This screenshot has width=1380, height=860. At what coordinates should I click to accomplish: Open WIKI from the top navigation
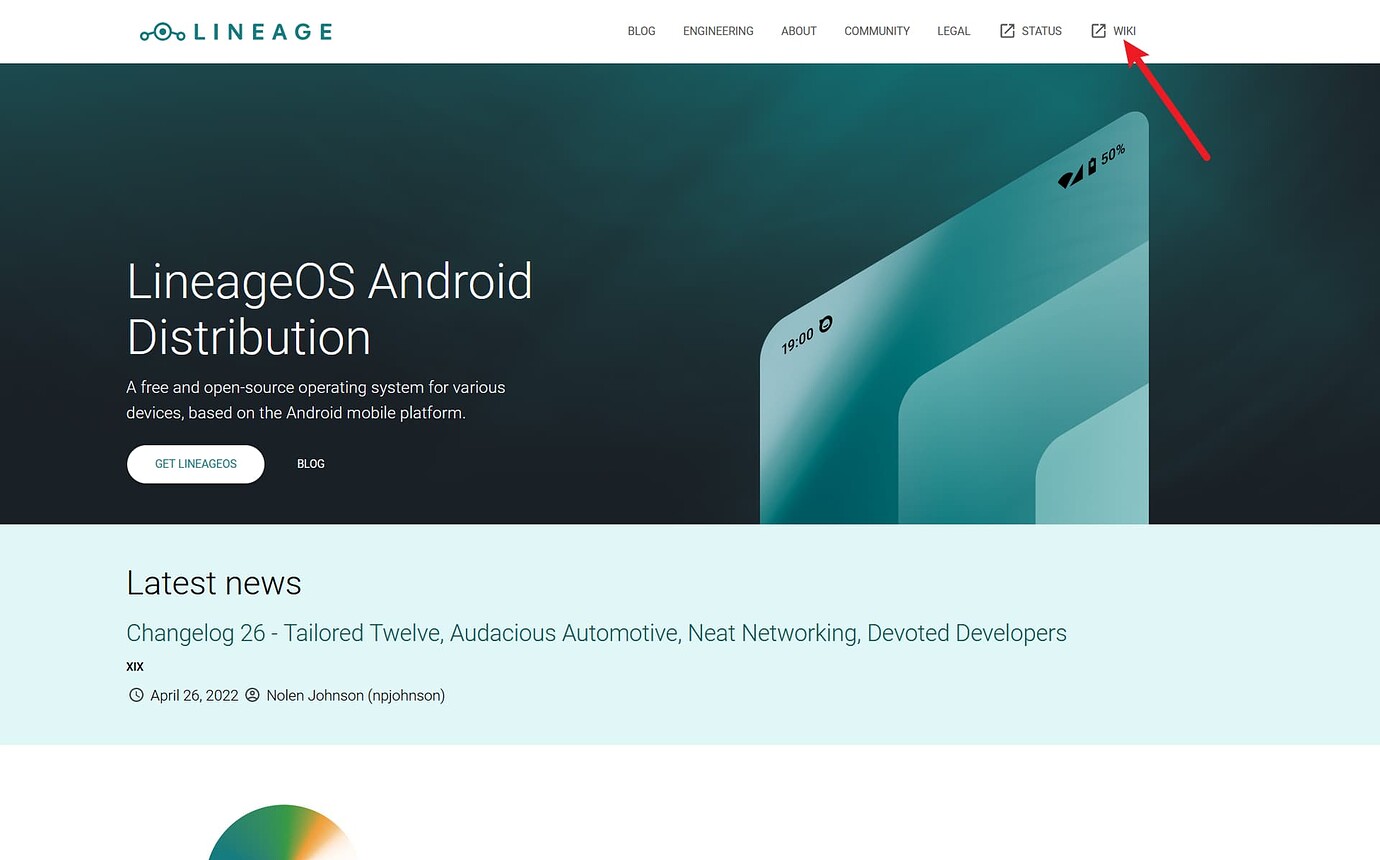(x=1125, y=31)
